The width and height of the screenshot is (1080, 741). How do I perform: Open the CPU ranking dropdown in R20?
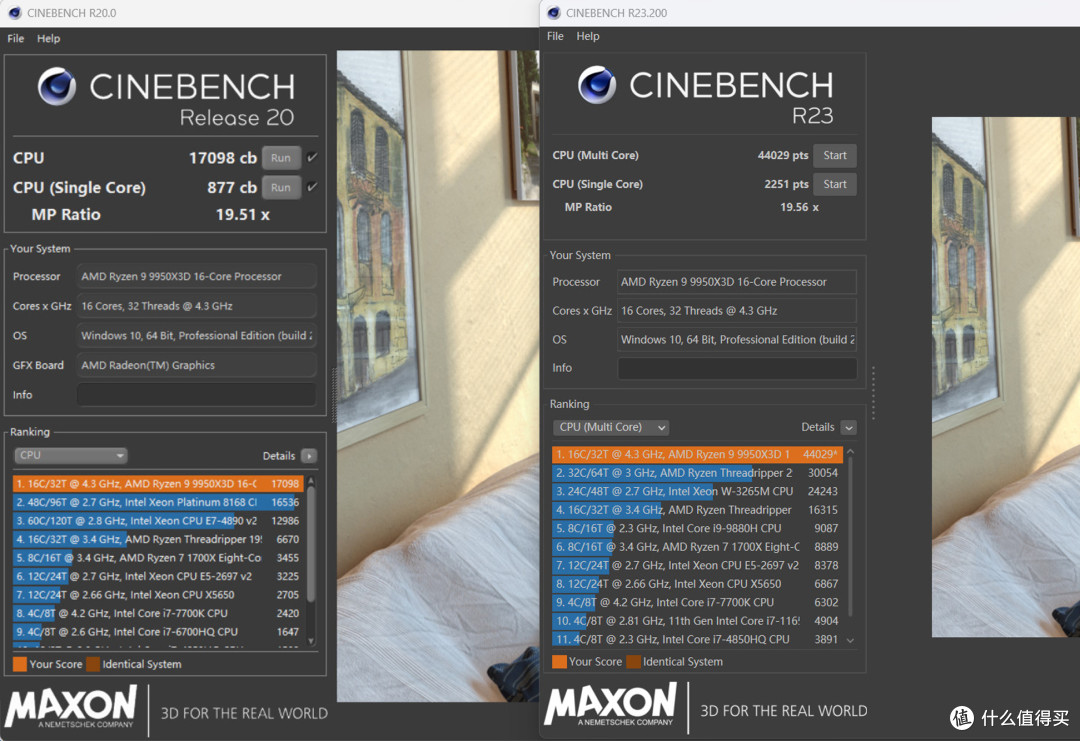pos(70,455)
